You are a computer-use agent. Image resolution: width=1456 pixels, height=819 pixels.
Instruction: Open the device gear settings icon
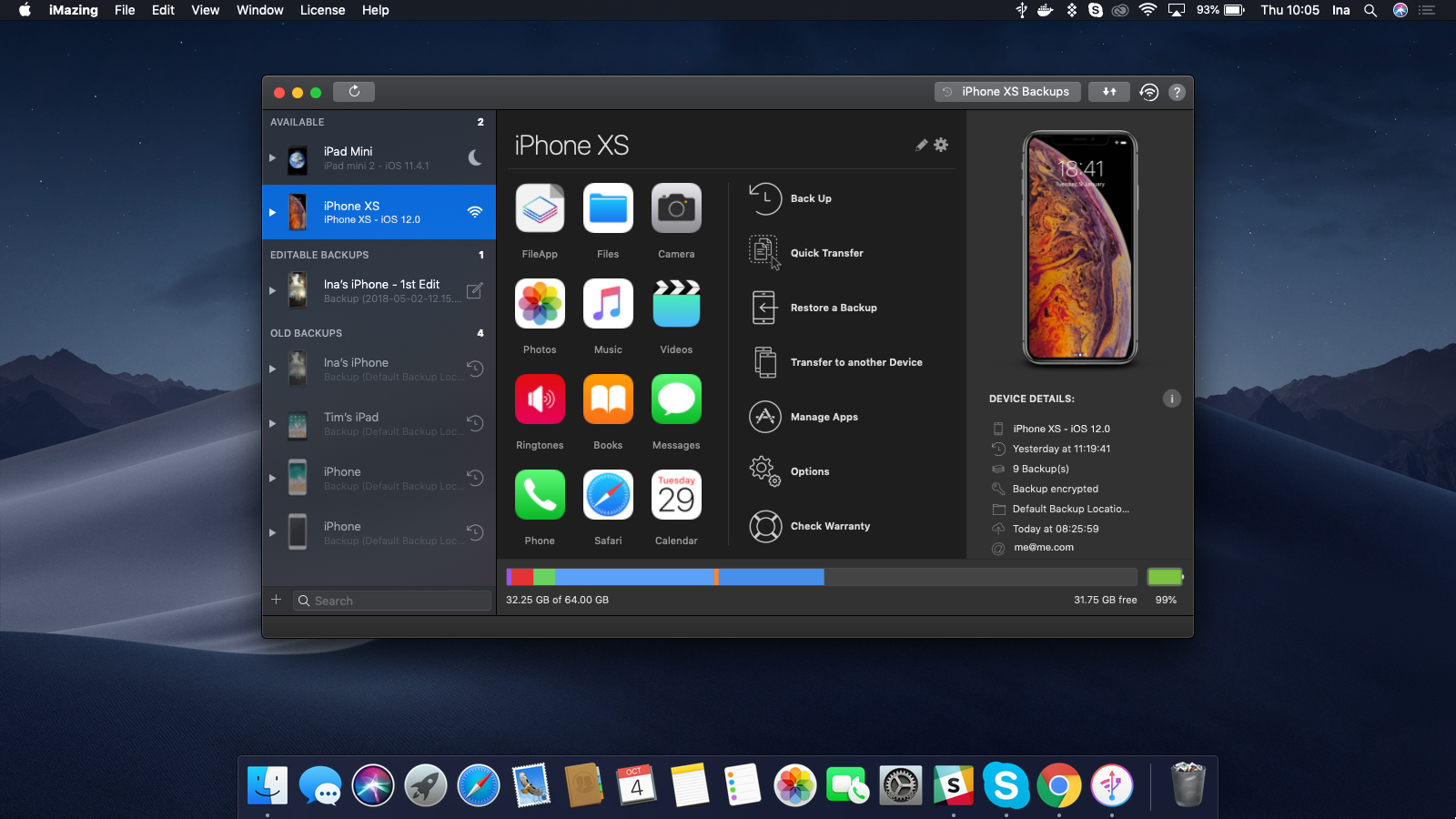(x=941, y=145)
